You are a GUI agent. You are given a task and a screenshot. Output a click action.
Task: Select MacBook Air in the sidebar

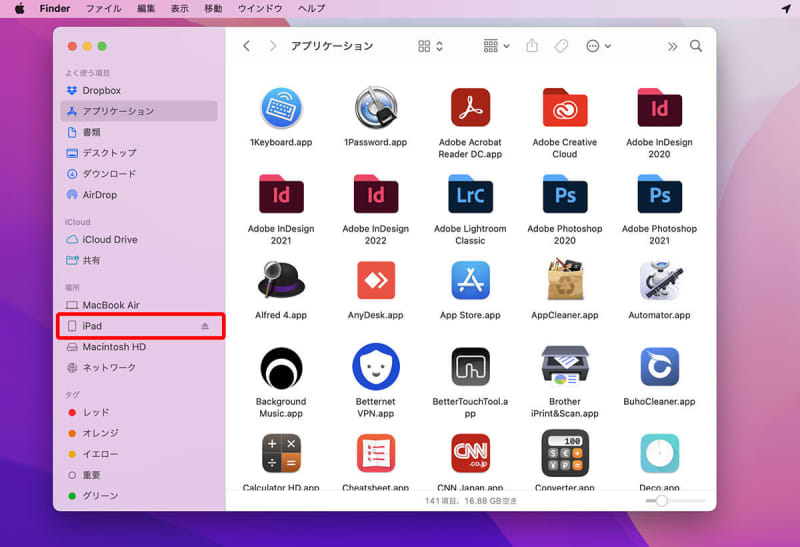pyautogui.click(x=139, y=305)
